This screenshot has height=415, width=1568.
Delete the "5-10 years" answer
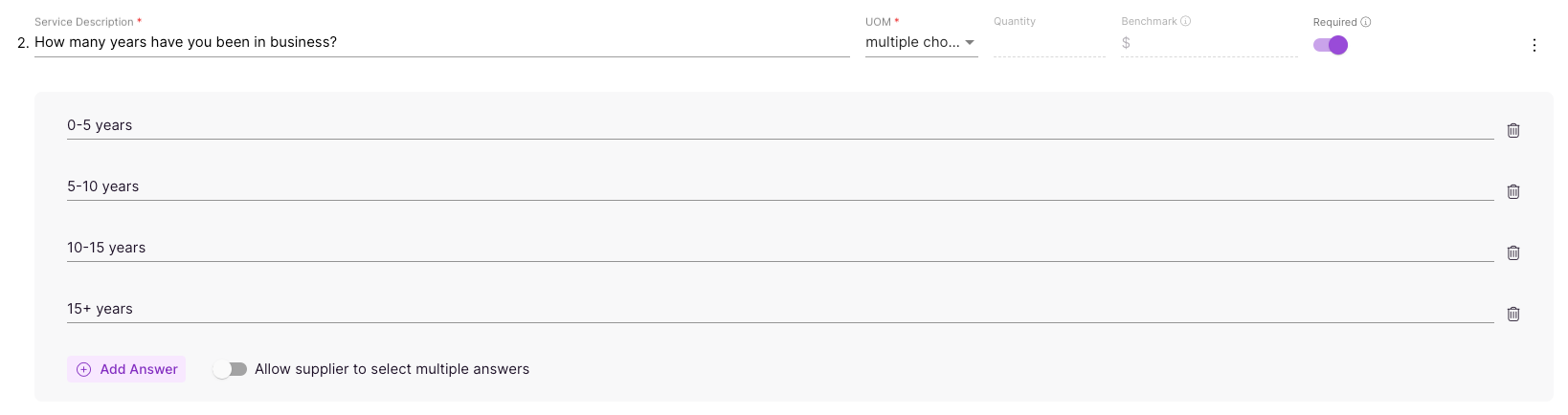click(1513, 191)
